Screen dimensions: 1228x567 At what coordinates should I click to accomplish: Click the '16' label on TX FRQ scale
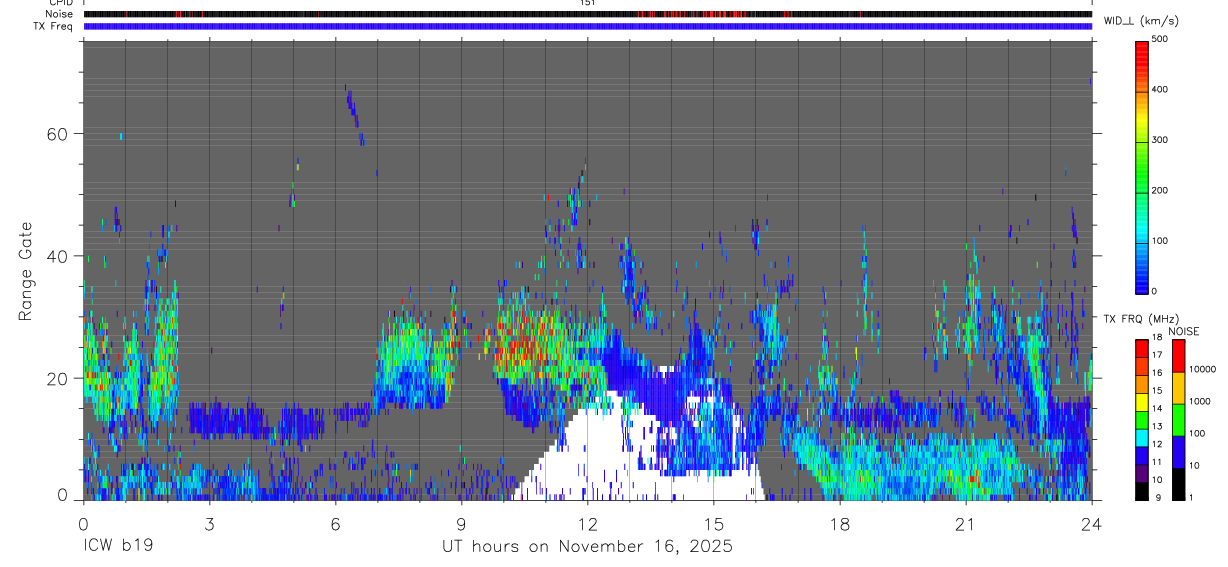pyautogui.click(x=1157, y=373)
